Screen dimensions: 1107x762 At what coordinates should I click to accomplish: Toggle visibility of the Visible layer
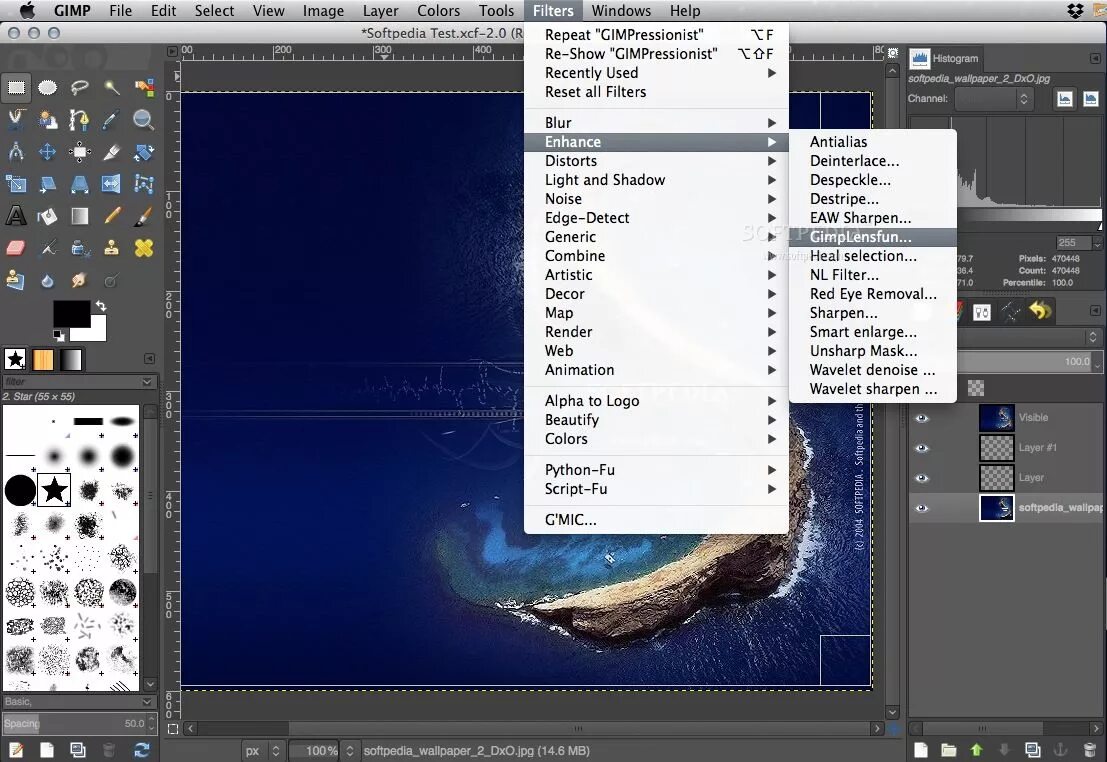click(921, 418)
